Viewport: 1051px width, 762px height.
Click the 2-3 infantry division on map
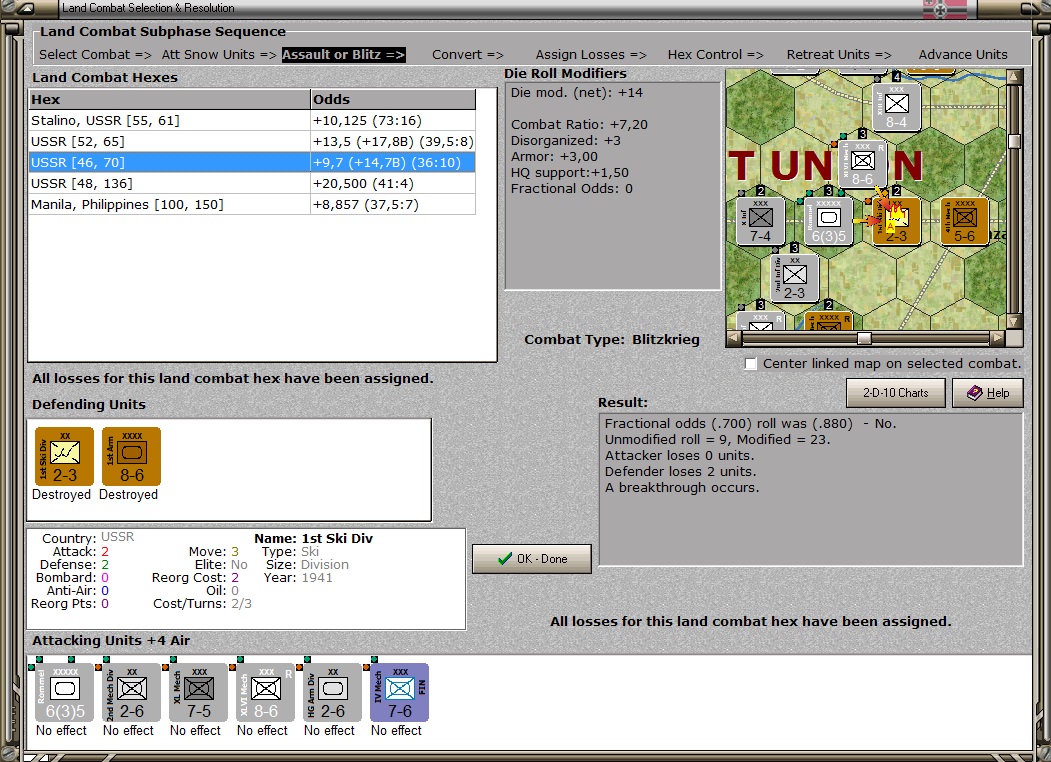click(x=795, y=278)
